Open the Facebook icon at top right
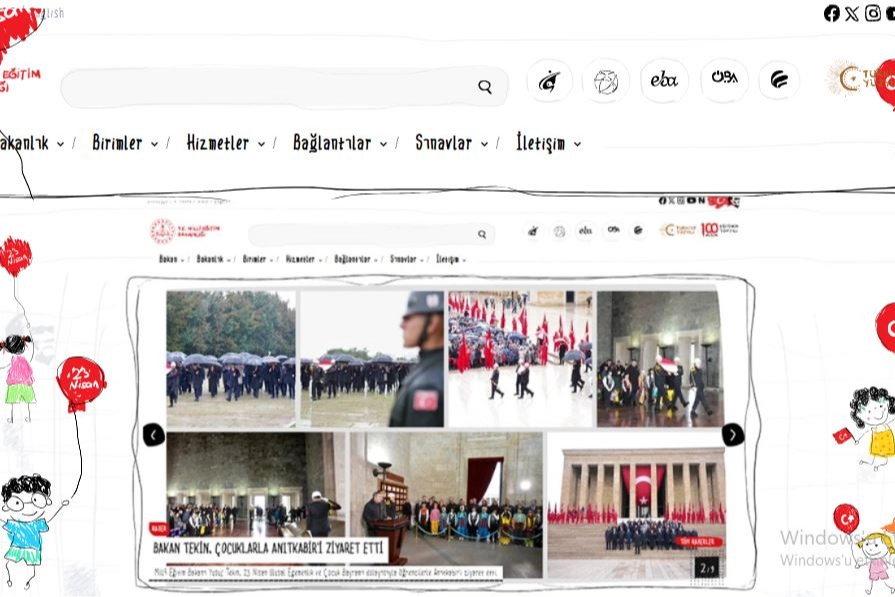Screen dimensions: 895x597 [832, 13]
